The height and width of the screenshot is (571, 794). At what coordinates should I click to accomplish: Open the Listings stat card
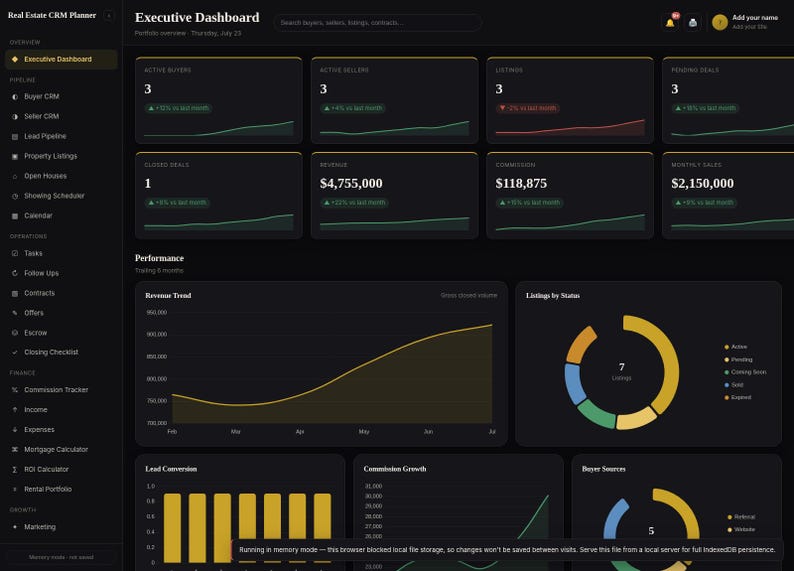pos(570,100)
